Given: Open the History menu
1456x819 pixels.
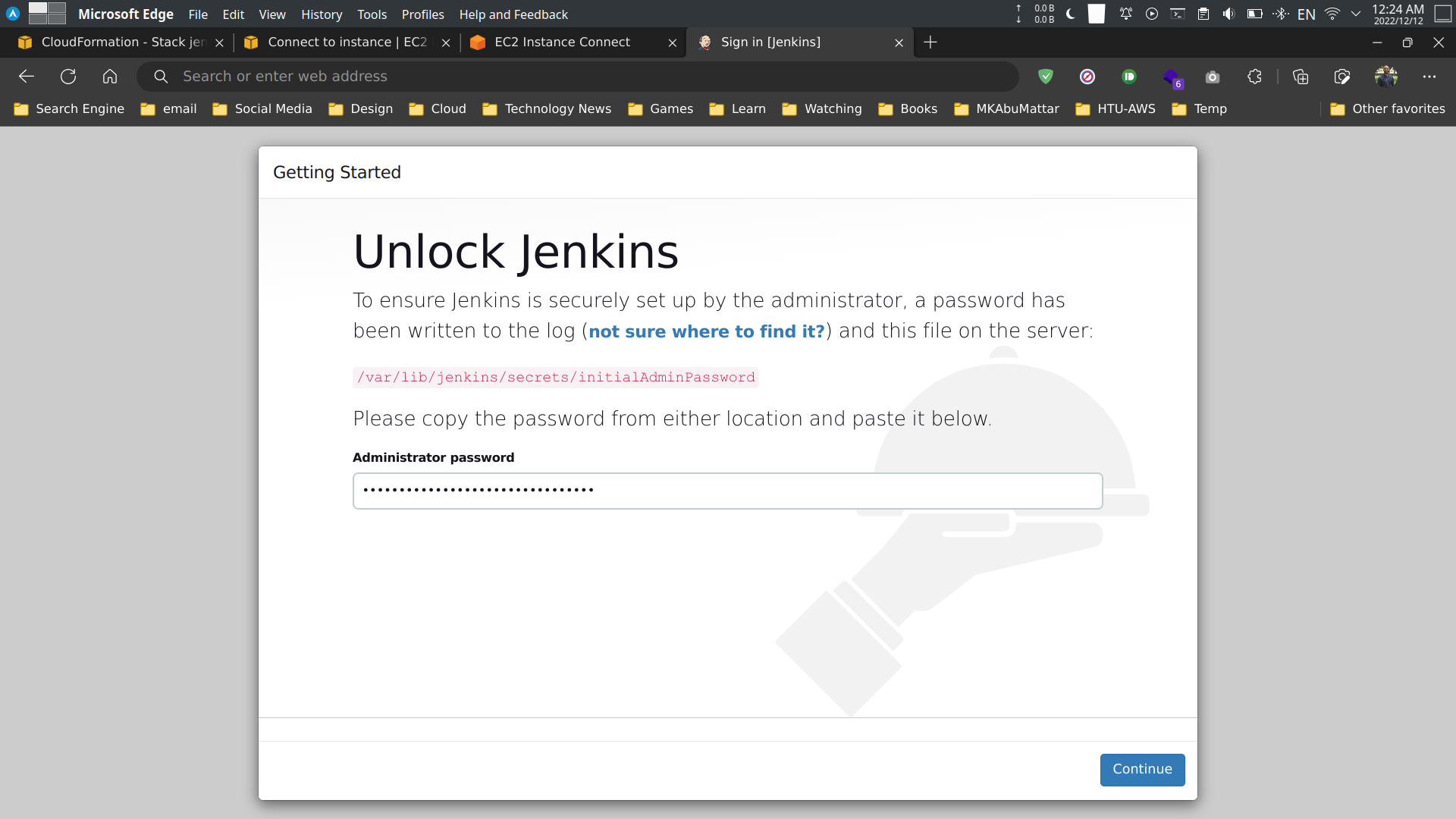Looking at the screenshot, I should click(x=321, y=14).
